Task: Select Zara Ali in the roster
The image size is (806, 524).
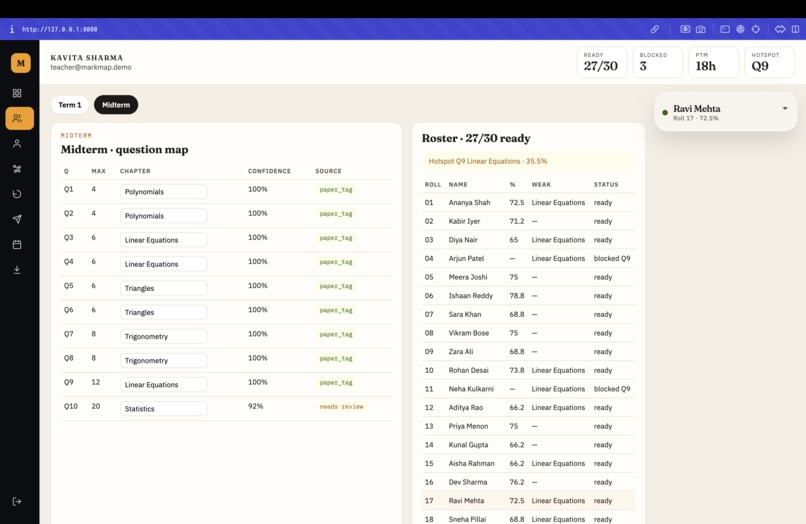Action: [528, 352]
